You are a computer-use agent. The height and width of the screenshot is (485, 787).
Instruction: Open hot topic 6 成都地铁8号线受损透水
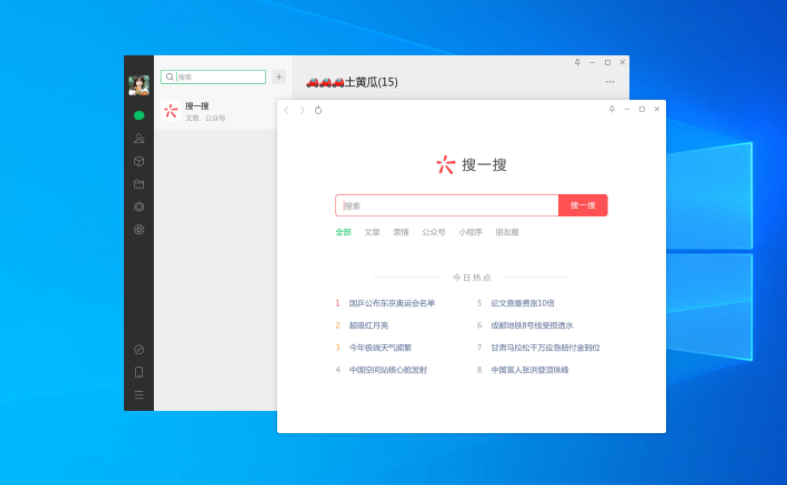coord(532,325)
